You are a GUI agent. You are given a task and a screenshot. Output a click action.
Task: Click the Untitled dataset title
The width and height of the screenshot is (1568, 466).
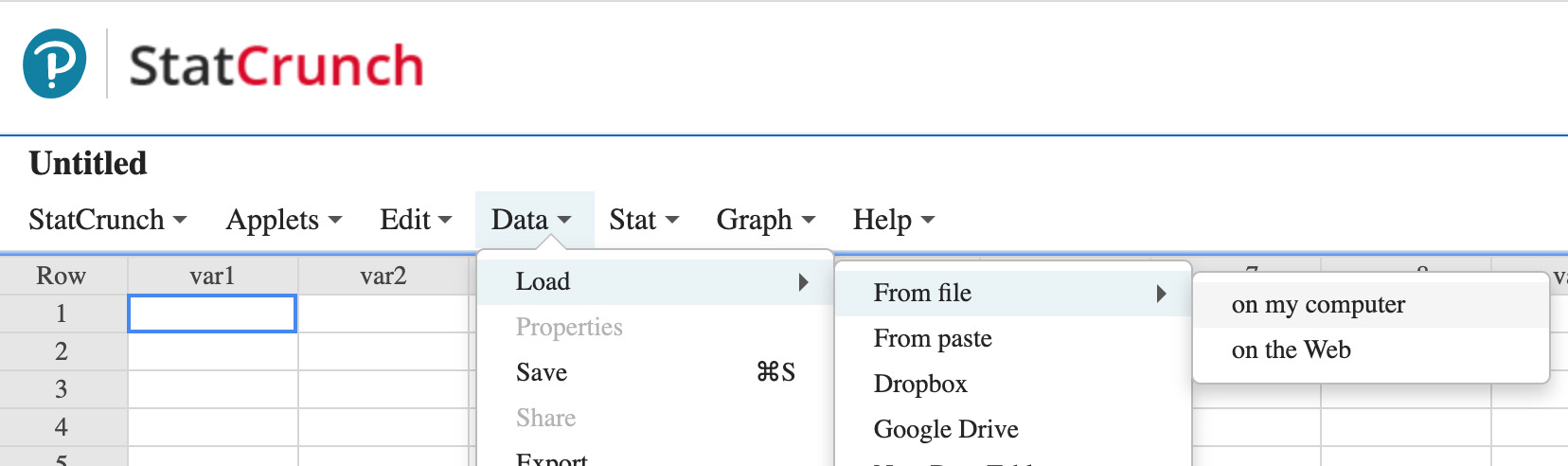coord(88,164)
